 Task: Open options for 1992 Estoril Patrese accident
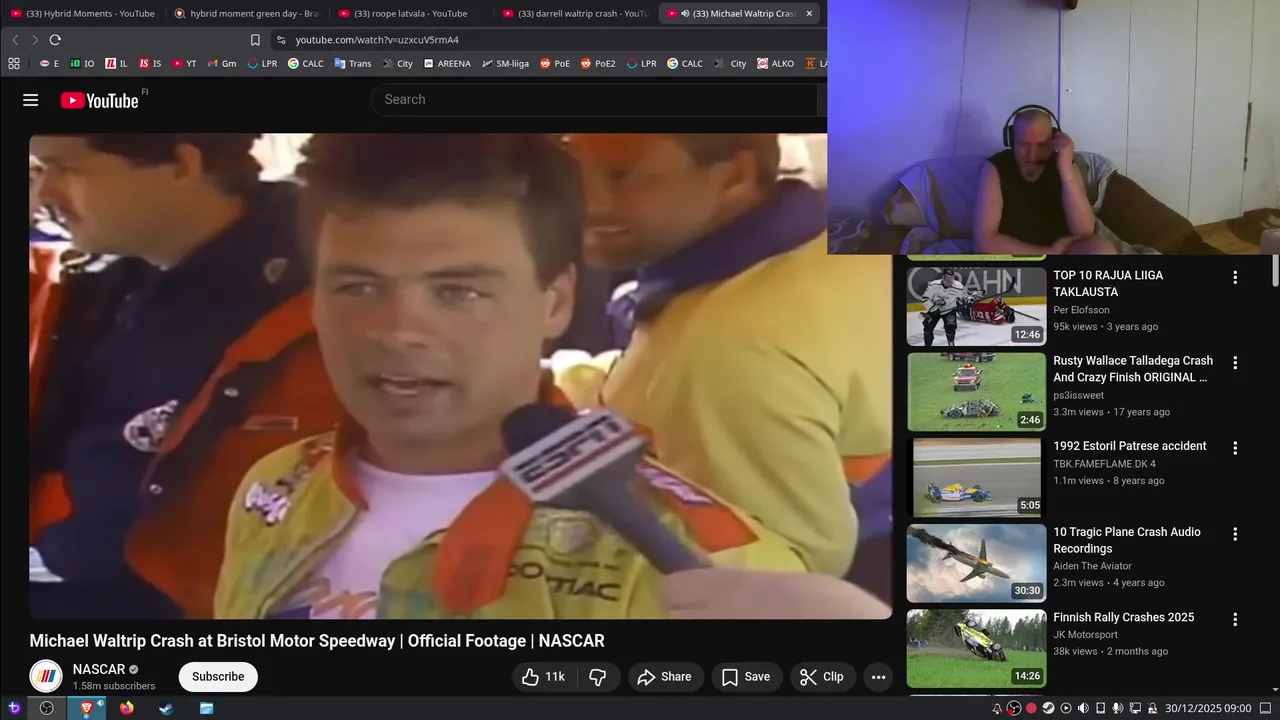click(x=1235, y=448)
